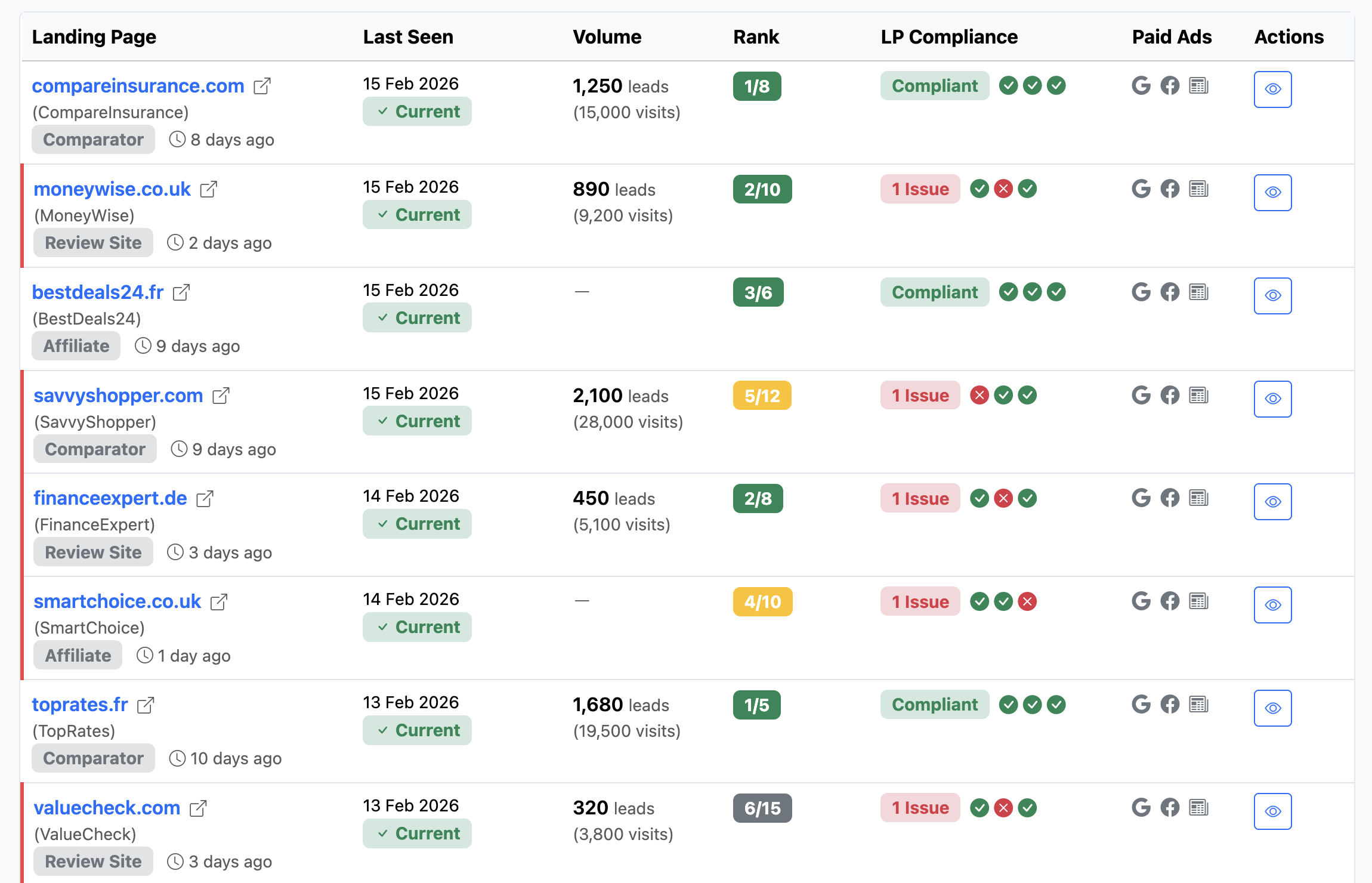Click the Compliant badge for bestdeals24.fr
Screen dimensions: 1372x883
934,292
